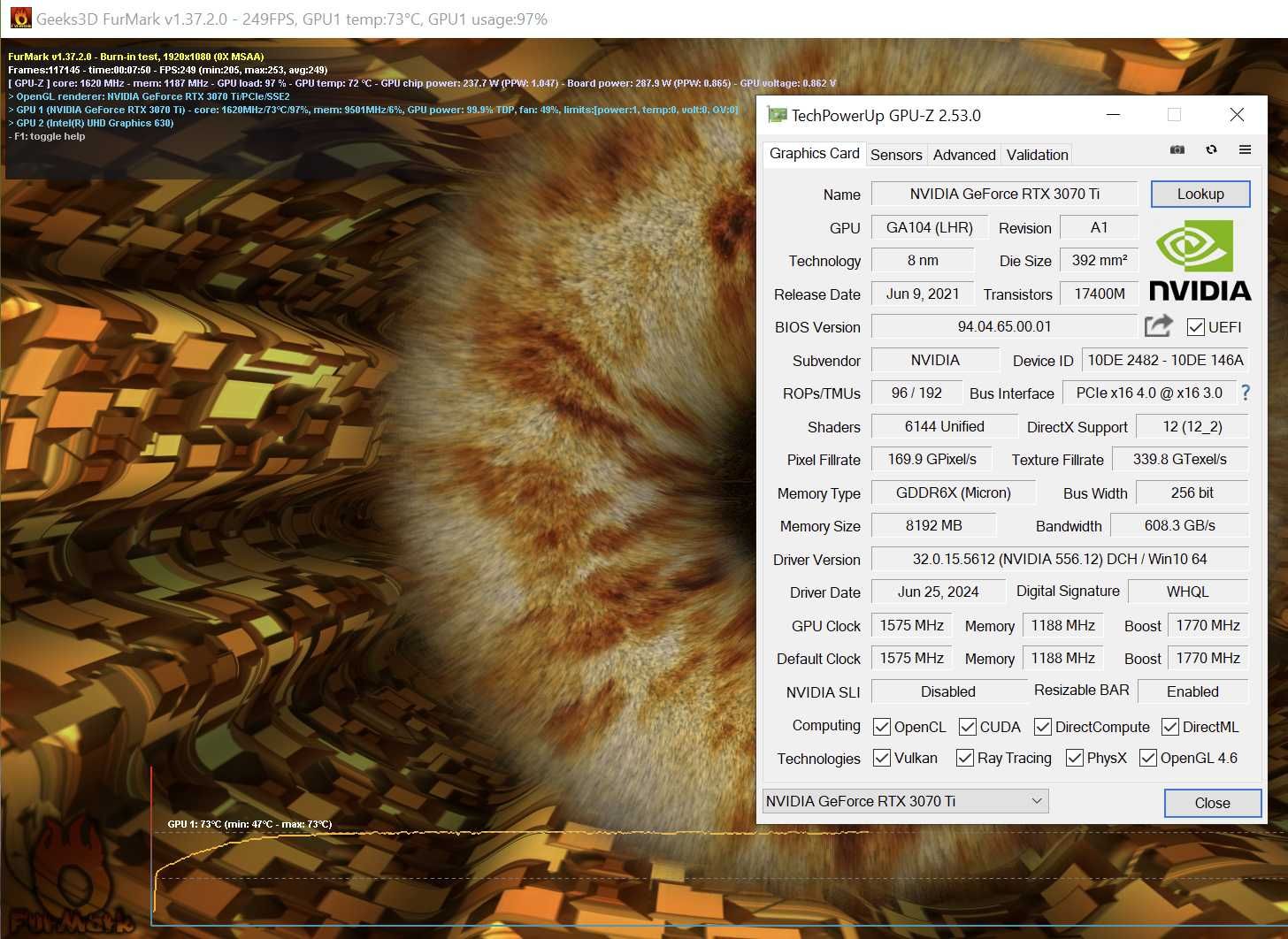Click the F1: toggle help text
The image size is (1288, 939).
click(x=47, y=136)
